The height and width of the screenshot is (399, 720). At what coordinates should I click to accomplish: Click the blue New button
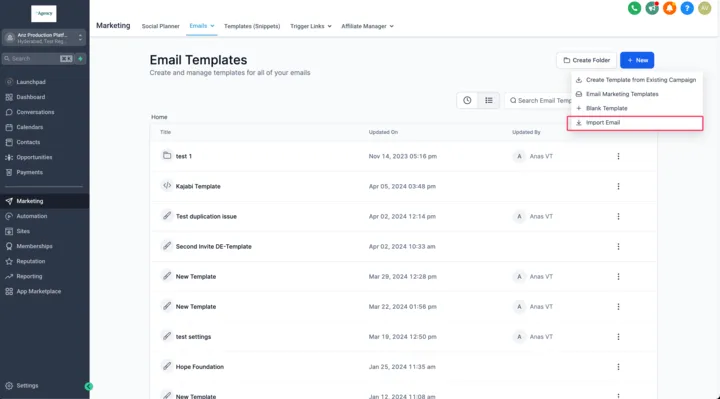tap(637, 60)
